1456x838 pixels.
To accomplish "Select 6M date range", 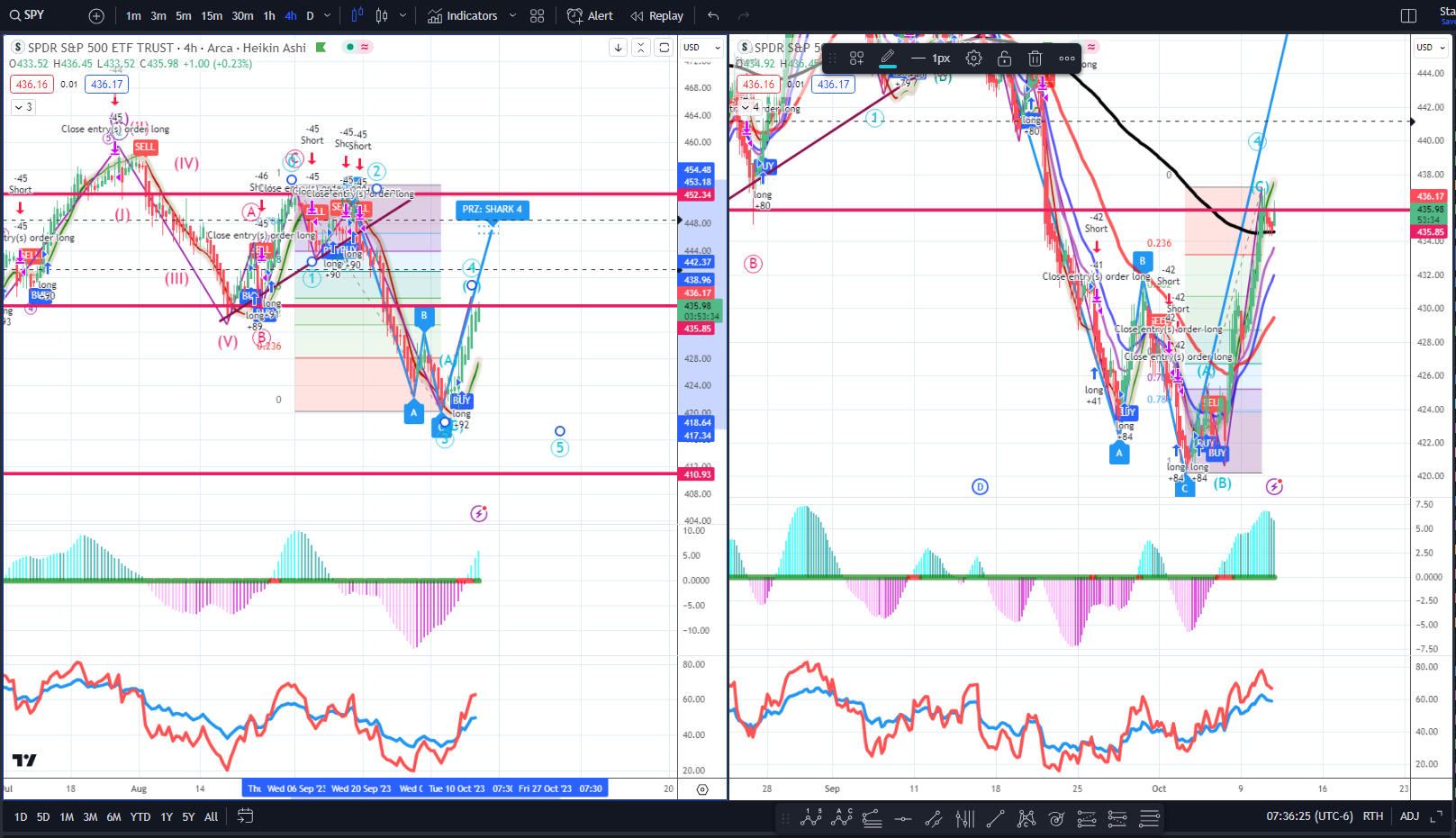I will (x=113, y=817).
